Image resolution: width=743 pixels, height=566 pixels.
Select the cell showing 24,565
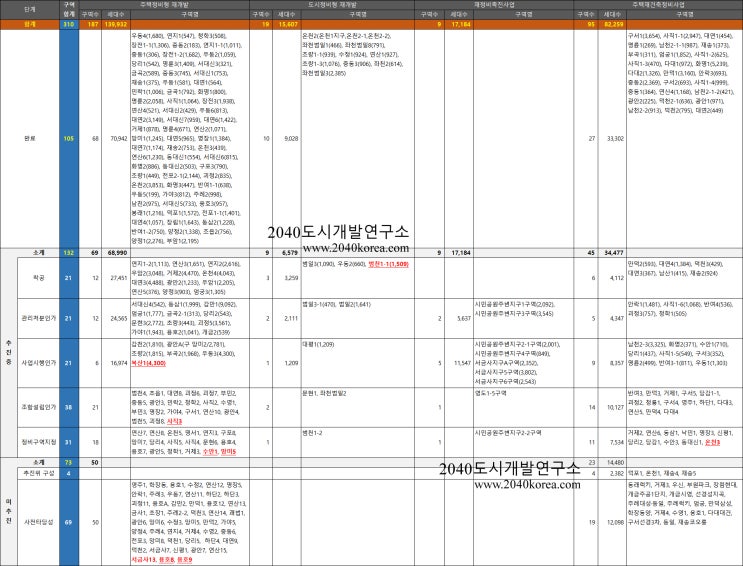pyautogui.click(x=116, y=318)
